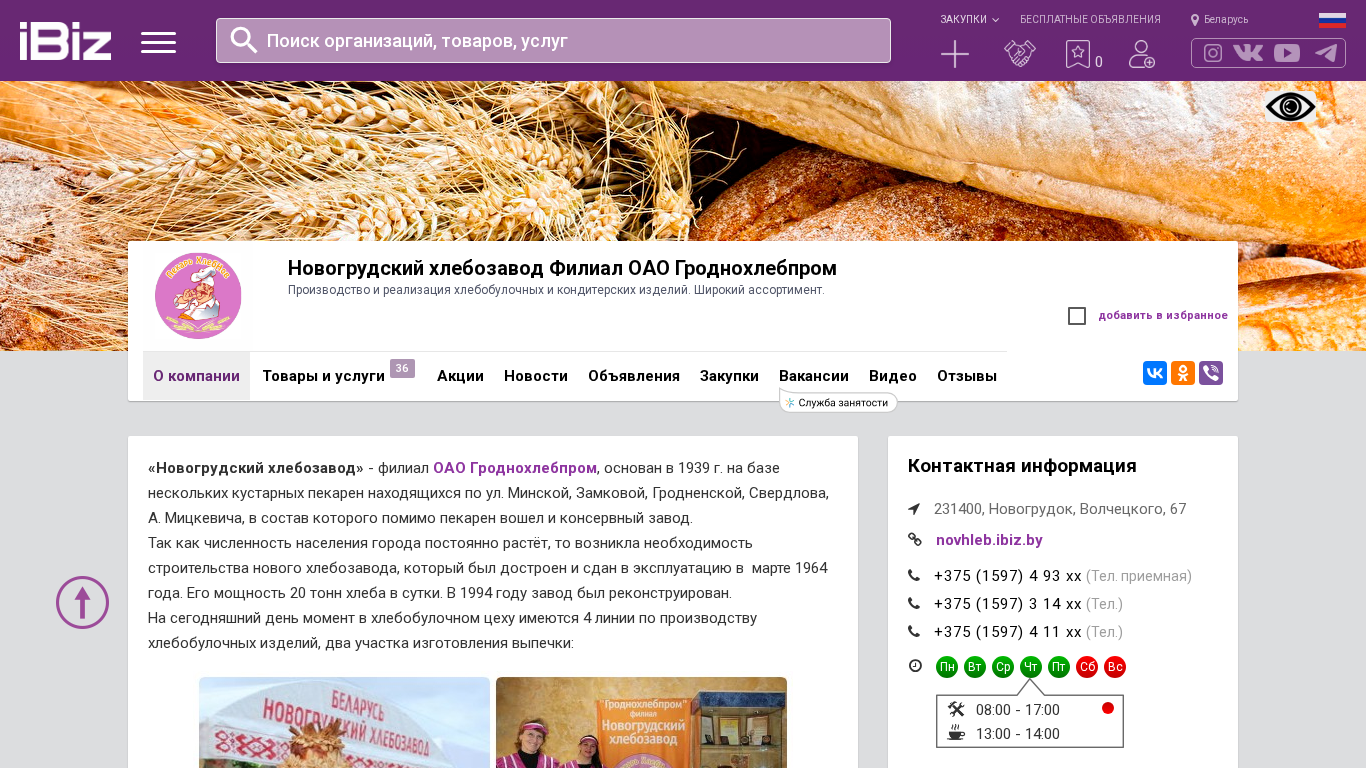The height and width of the screenshot is (768, 1366).
Task: Visit novhleb.ibiz.by website link
Action: 989,540
